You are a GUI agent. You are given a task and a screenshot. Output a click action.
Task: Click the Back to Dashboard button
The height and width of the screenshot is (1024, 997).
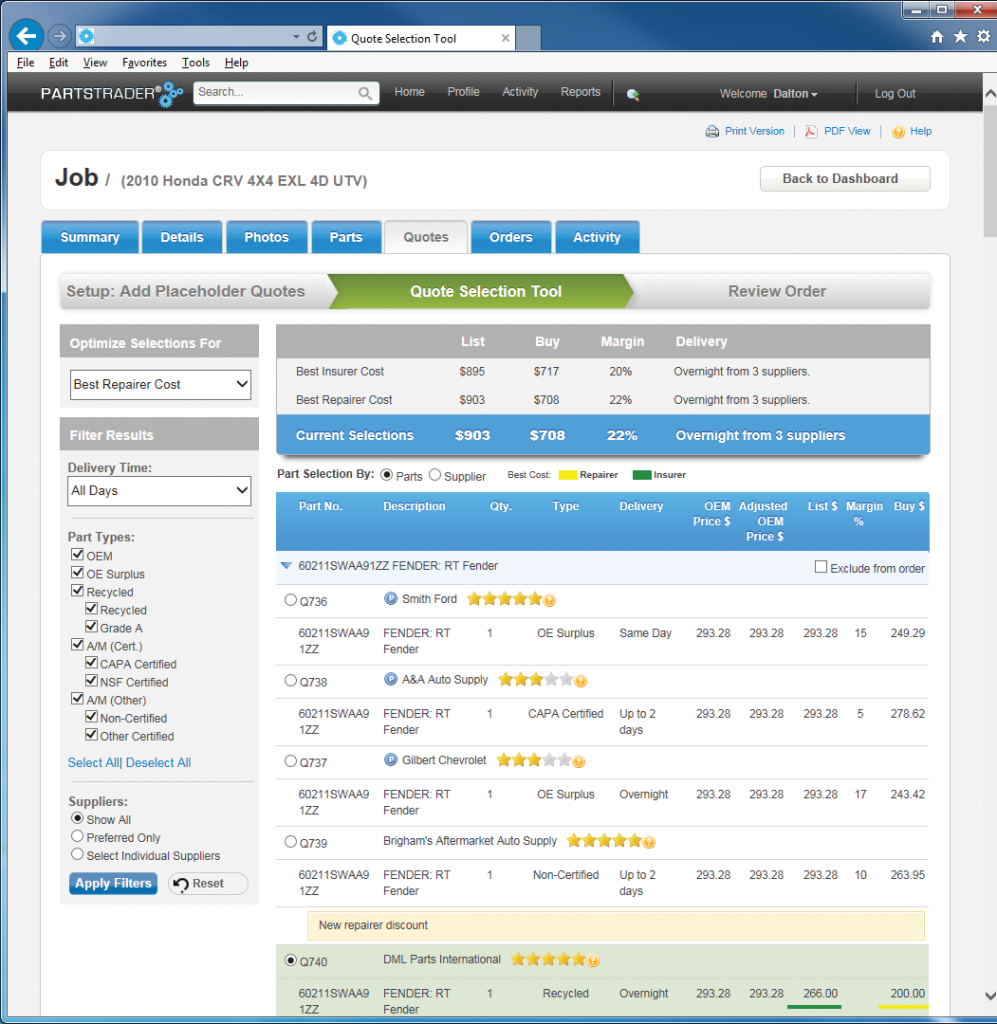click(x=845, y=179)
